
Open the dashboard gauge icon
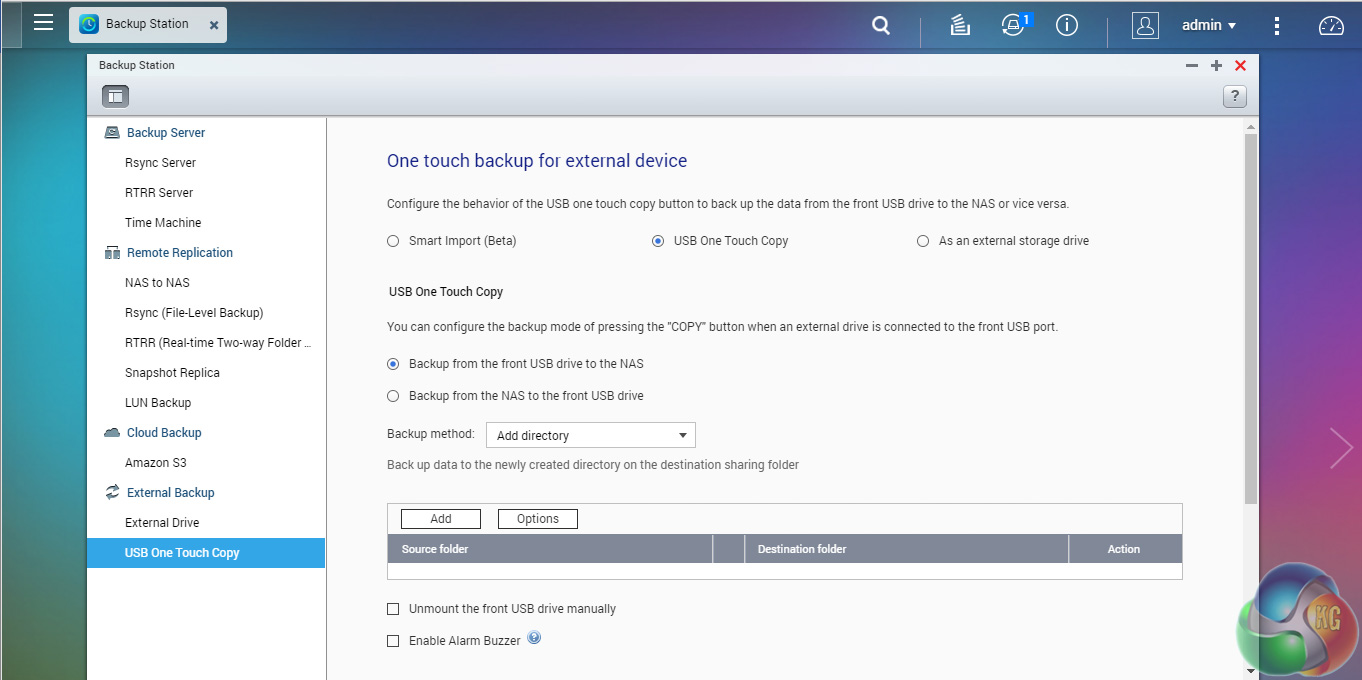click(x=1331, y=26)
